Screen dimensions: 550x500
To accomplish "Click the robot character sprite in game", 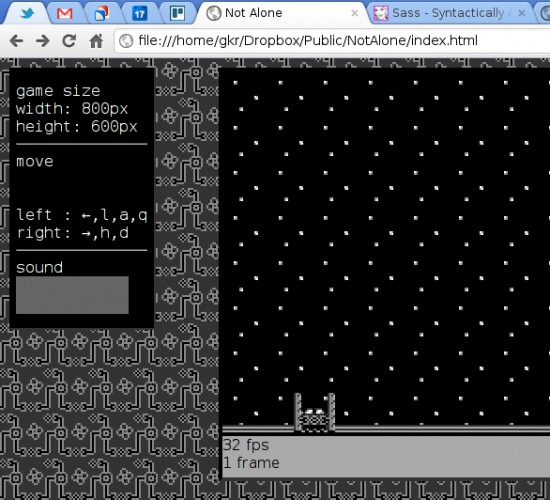I will point(314,413).
